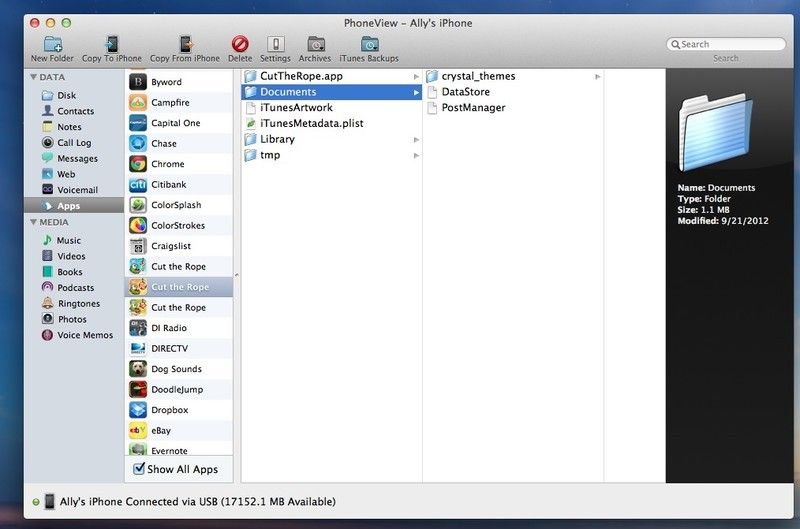Image resolution: width=800 pixels, height=529 pixels.
Task: Open Settings from the toolbar
Action: (x=275, y=44)
